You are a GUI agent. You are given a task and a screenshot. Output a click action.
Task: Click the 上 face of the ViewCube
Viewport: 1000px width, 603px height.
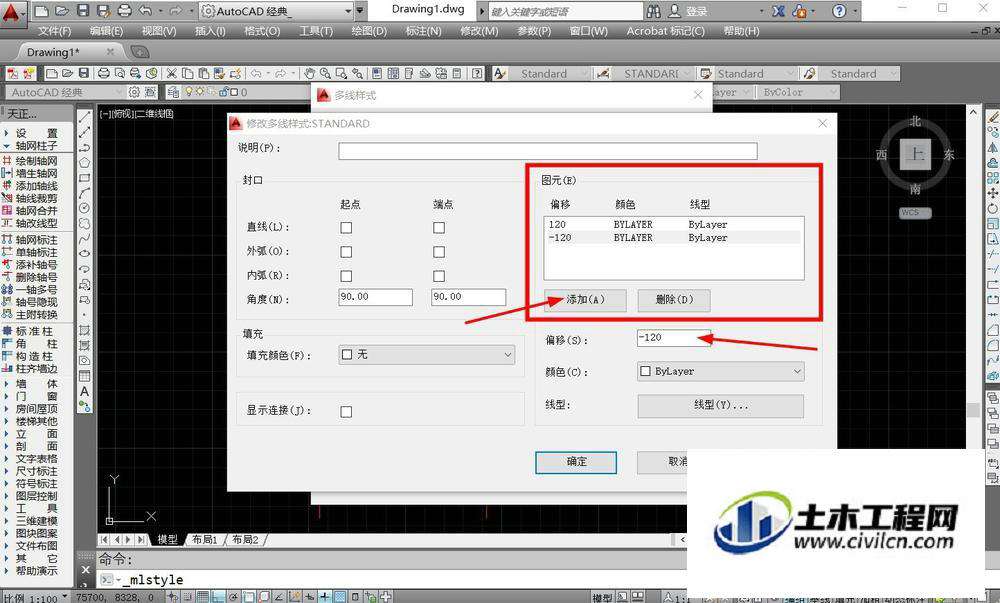click(x=915, y=154)
